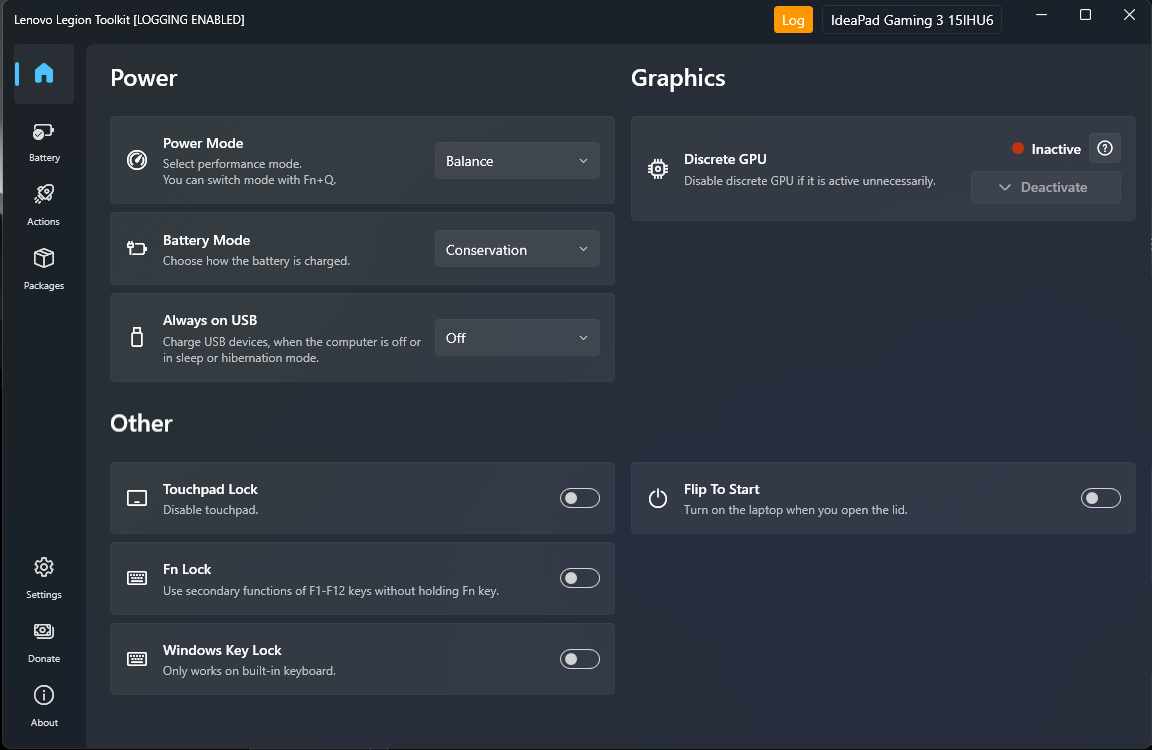Click the Lenovo Legion Toolkit window title
Screen dimensions: 1152x750
tap(129, 20)
